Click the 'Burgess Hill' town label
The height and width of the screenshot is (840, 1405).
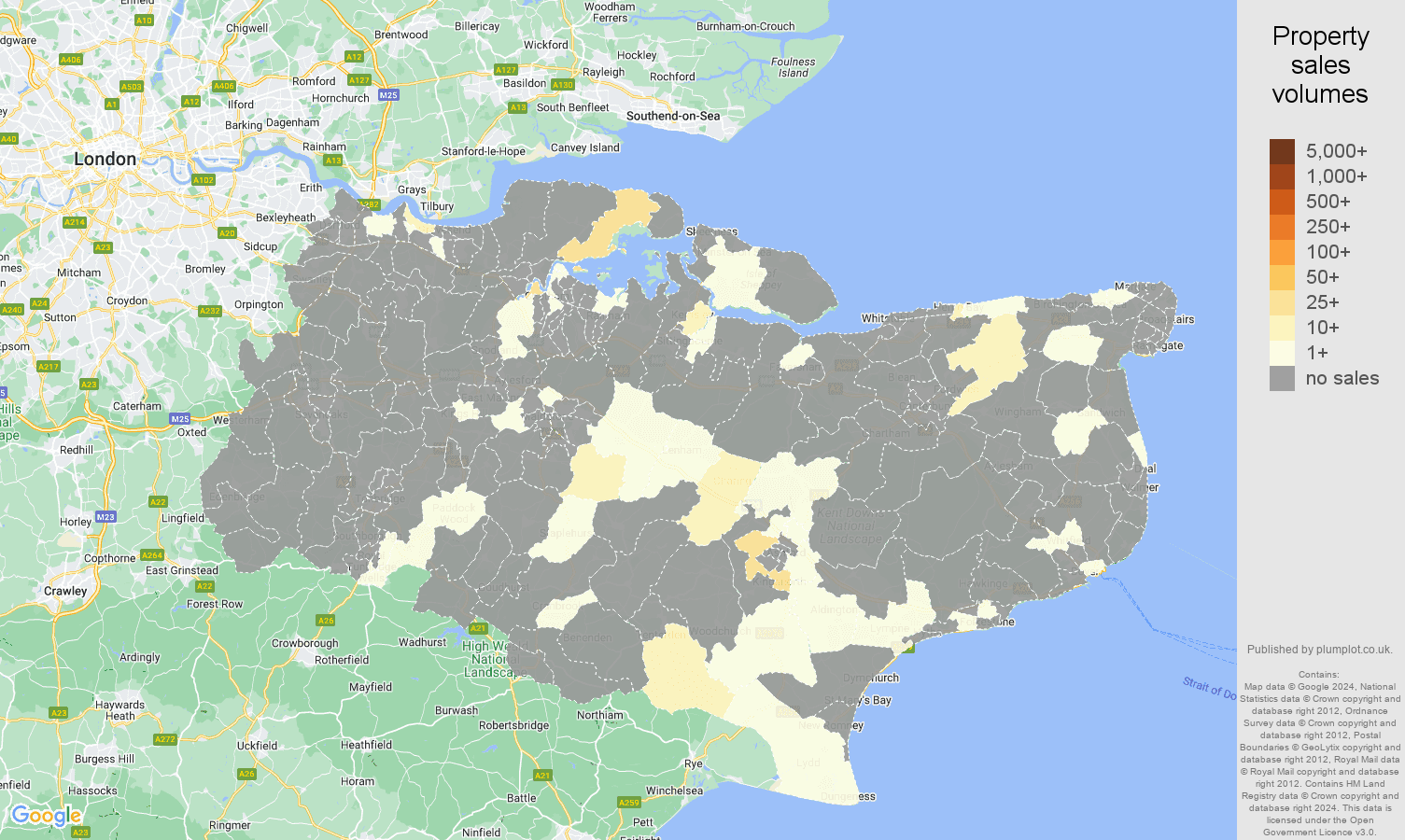tap(105, 759)
